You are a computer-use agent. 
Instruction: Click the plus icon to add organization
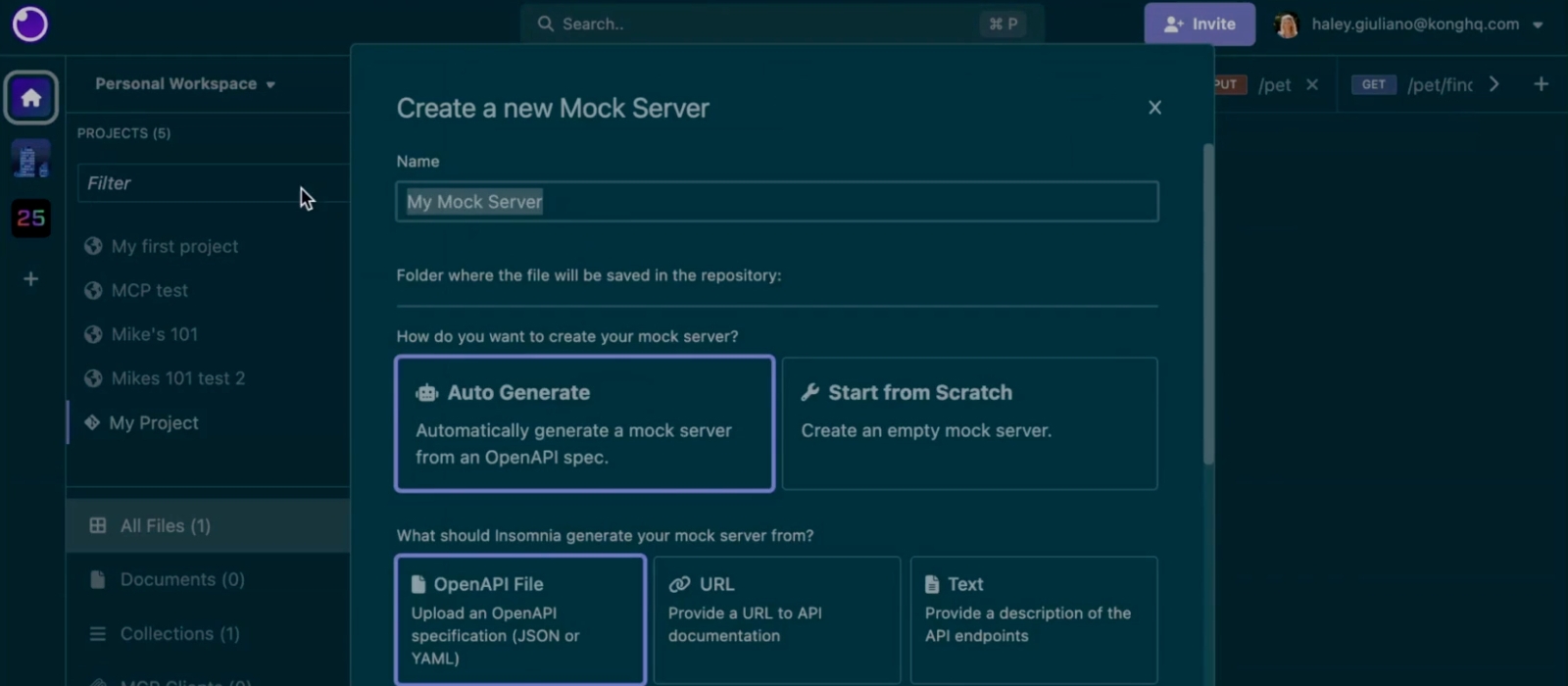pyautogui.click(x=31, y=279)
